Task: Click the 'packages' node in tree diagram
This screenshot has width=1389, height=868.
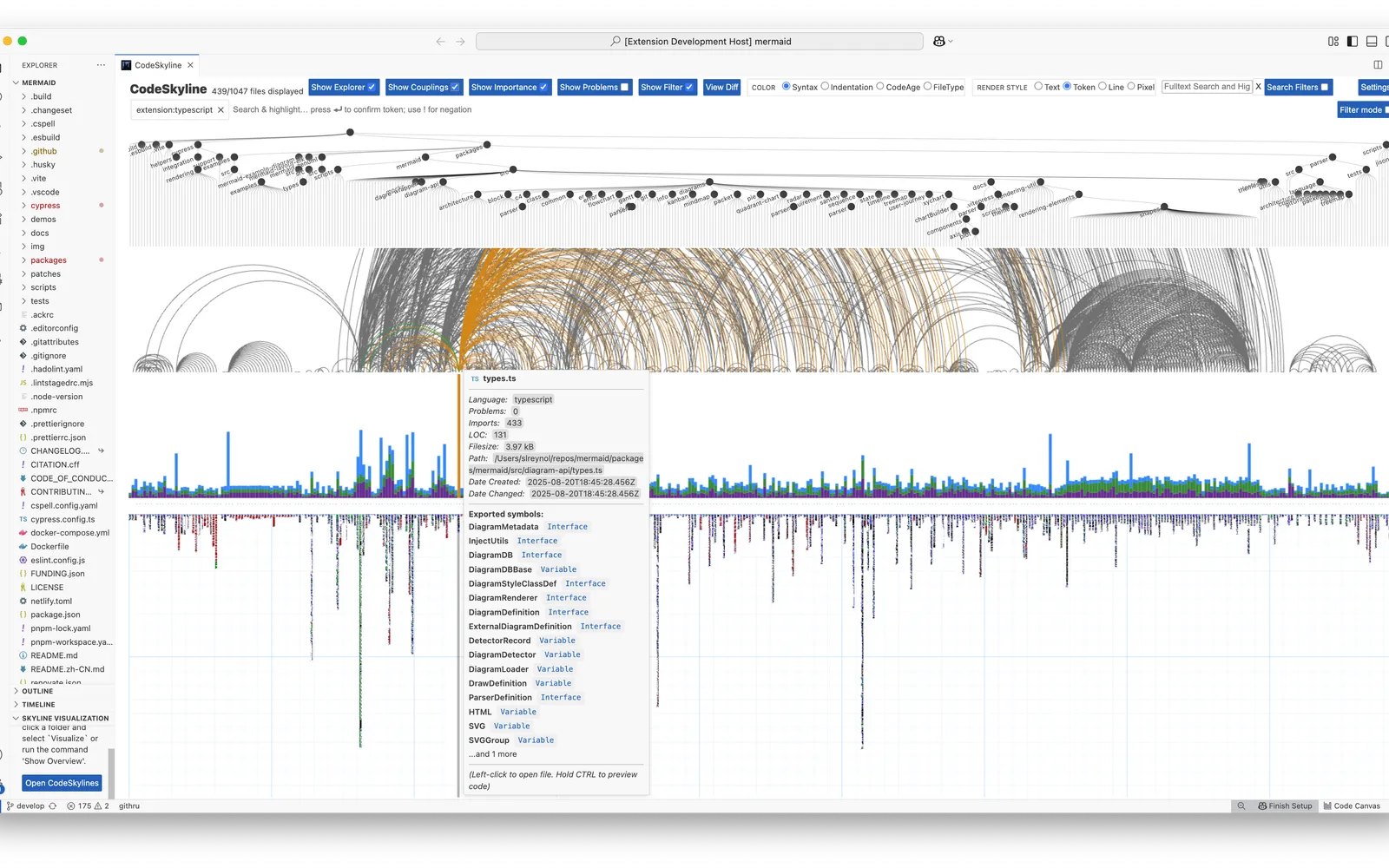Action: click(x=487, y=145)
